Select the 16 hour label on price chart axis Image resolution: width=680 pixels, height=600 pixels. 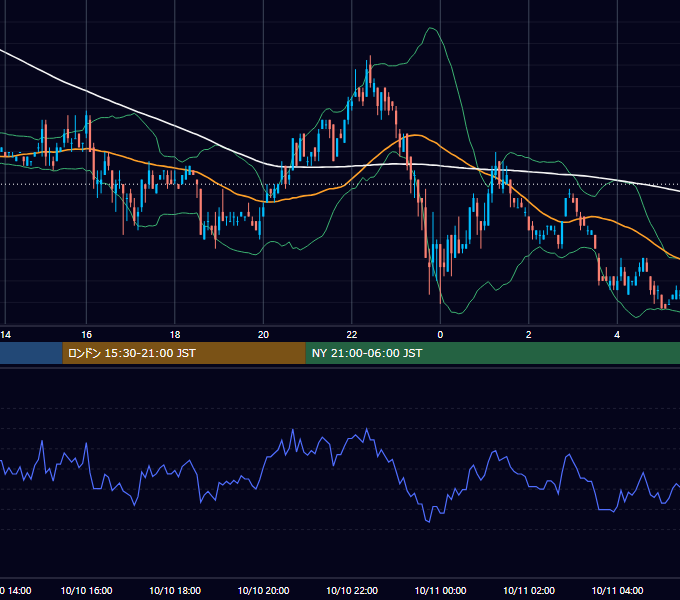86,335
